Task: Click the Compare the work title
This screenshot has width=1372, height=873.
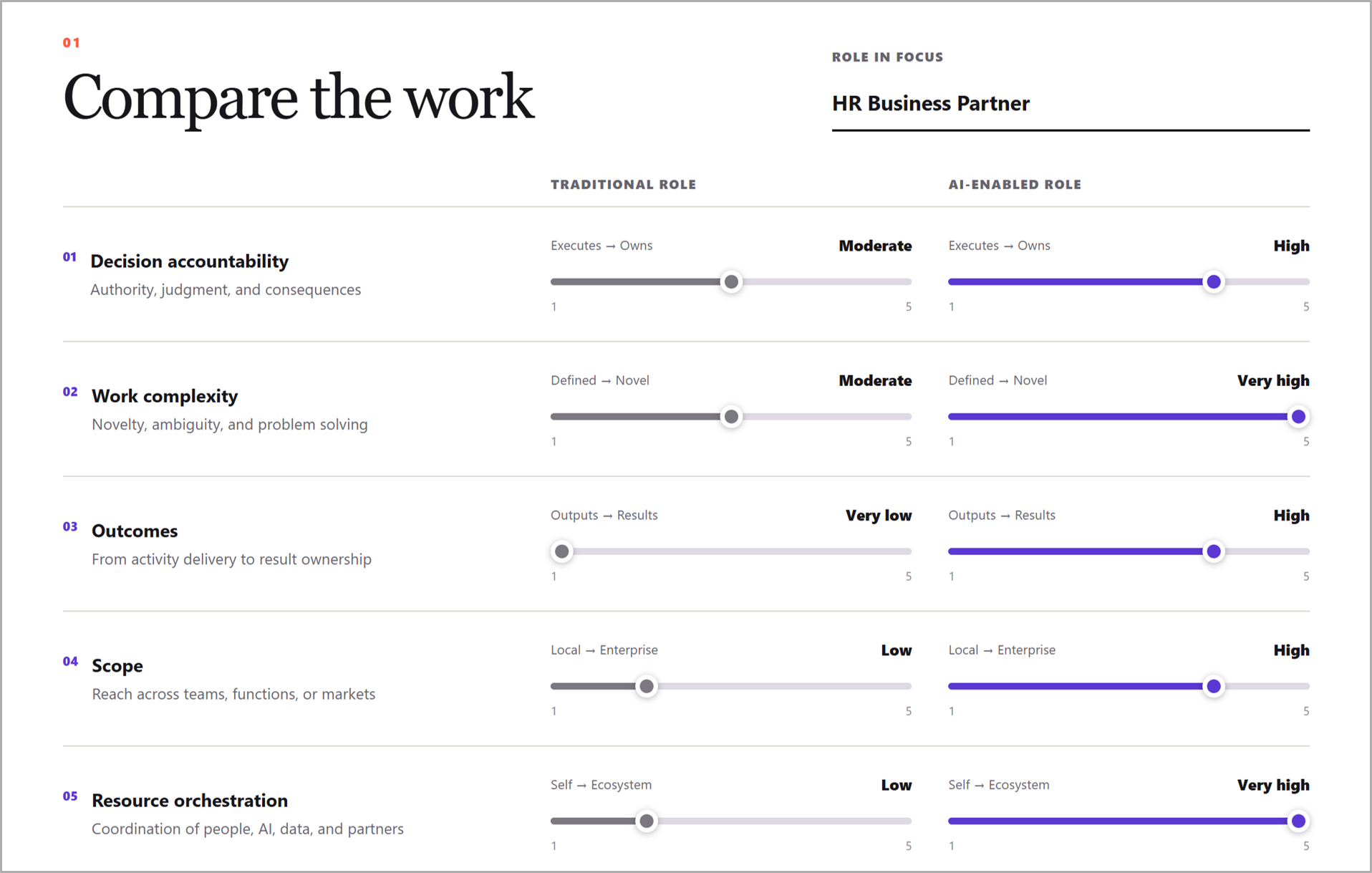Action: click(x=299, y=97)
